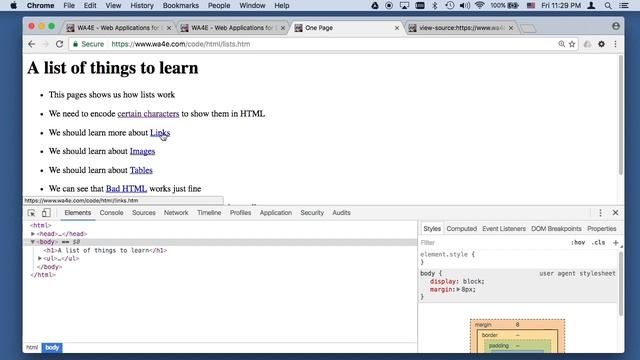
Task: Select html in the DOM breadcrumb bar
Action: pos(32,348)
